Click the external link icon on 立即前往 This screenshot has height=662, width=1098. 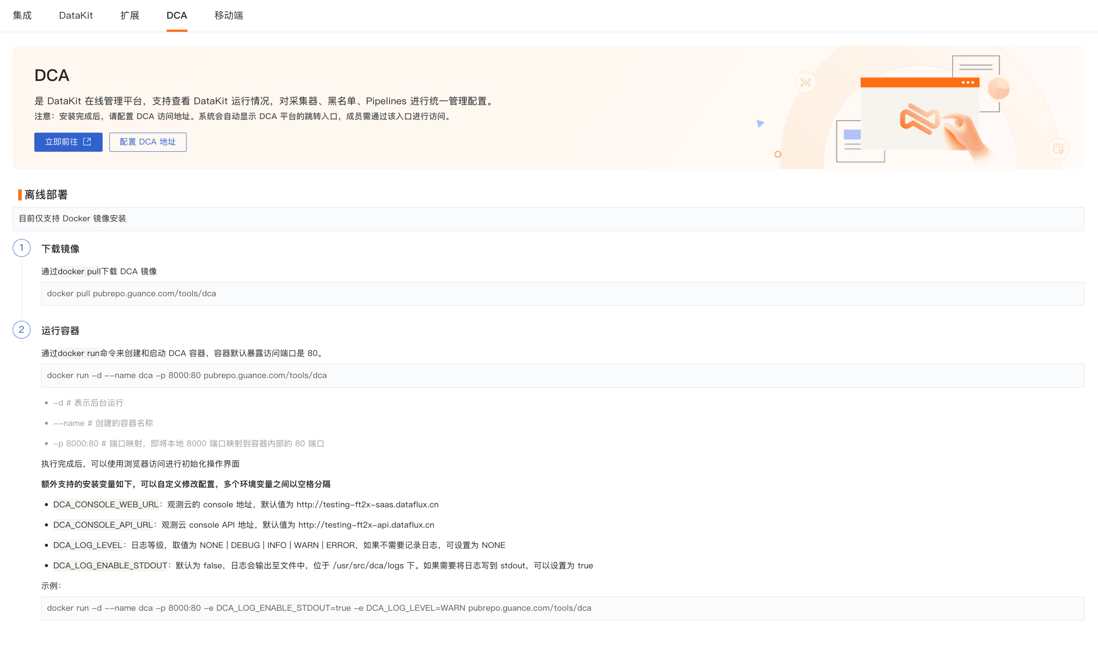pos(88,142)
